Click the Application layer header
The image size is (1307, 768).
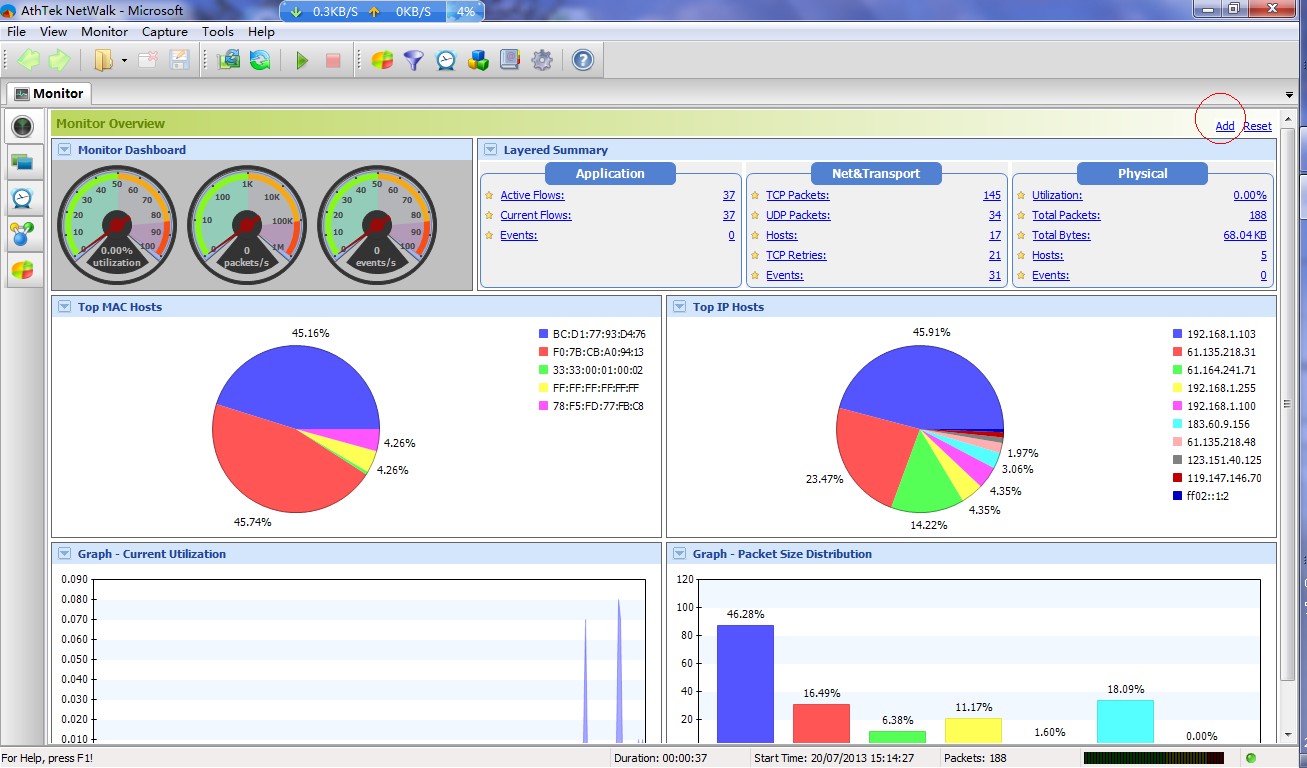coord(610,174)
